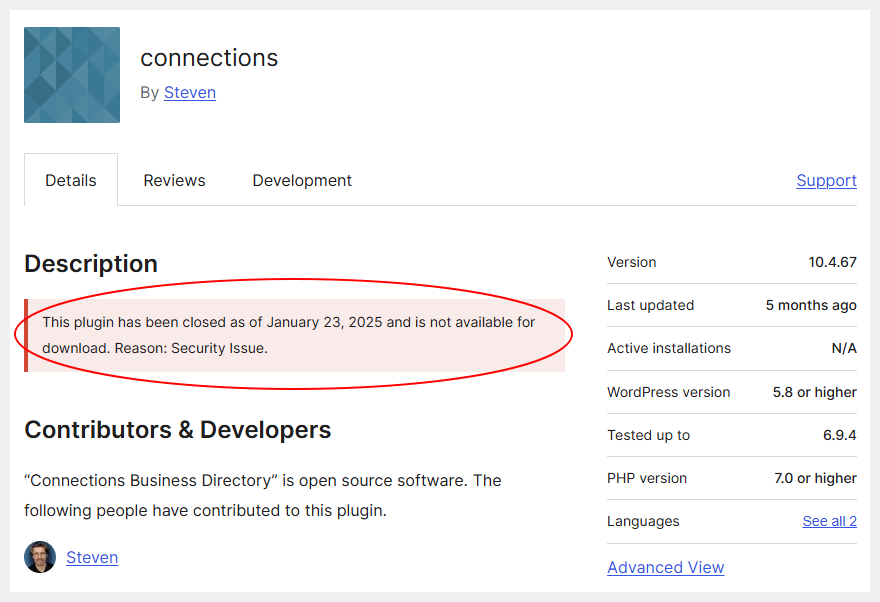The image size is (880, 602).
Task: Click the PHP version label
Action: point(647,479)
